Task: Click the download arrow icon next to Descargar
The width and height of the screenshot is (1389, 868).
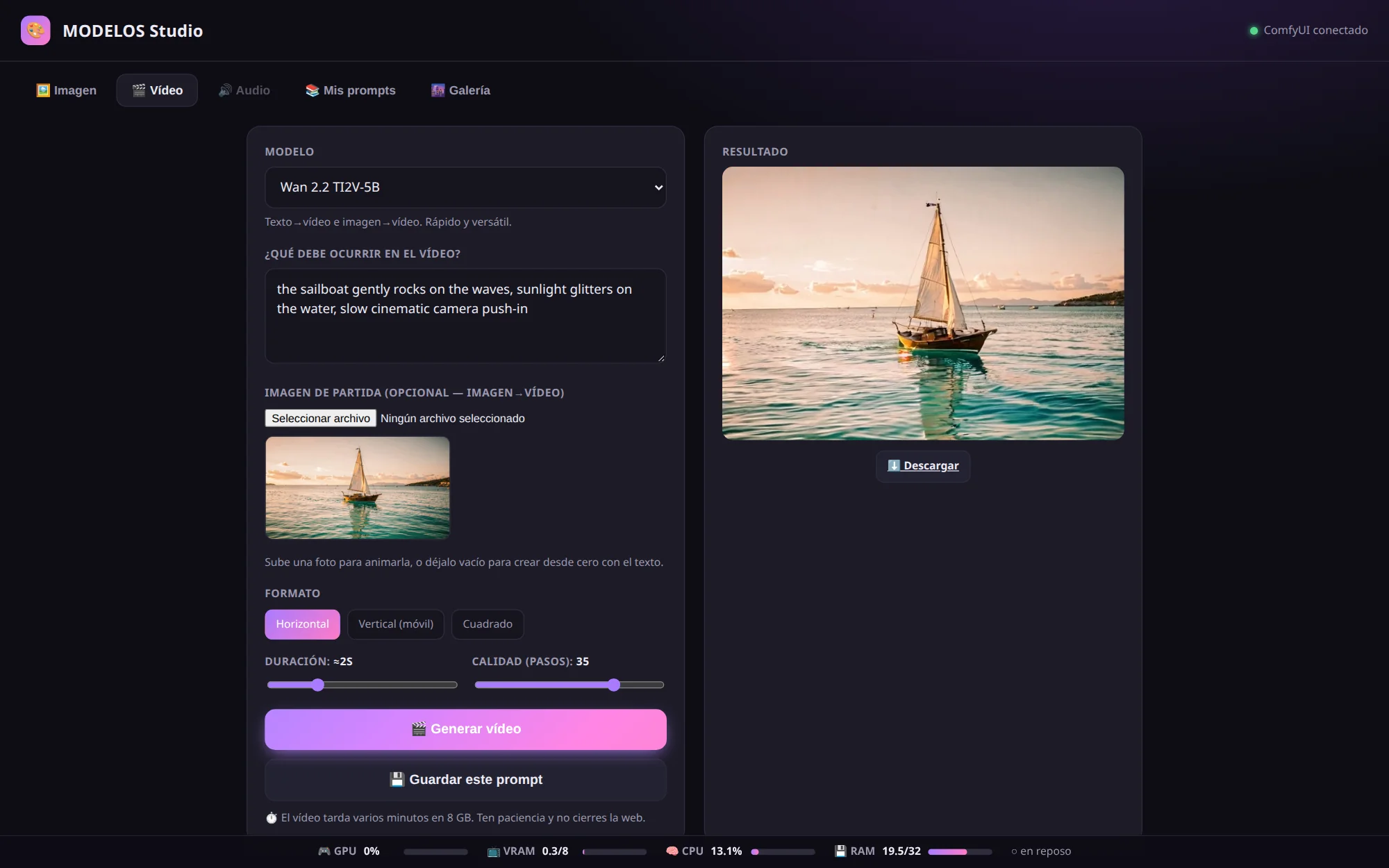Action: click(894, 465)
